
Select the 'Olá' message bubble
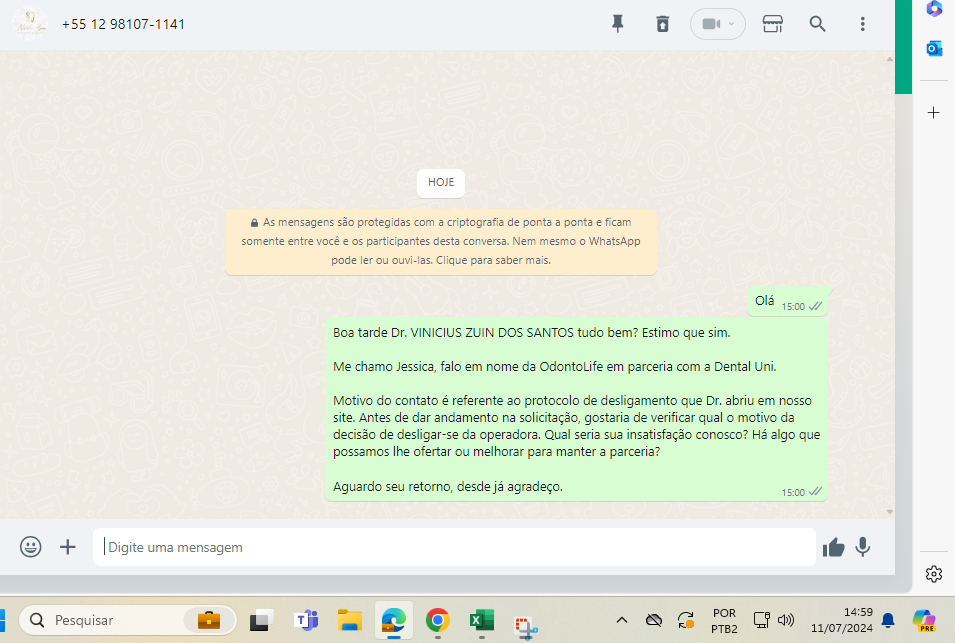(787, 301)
